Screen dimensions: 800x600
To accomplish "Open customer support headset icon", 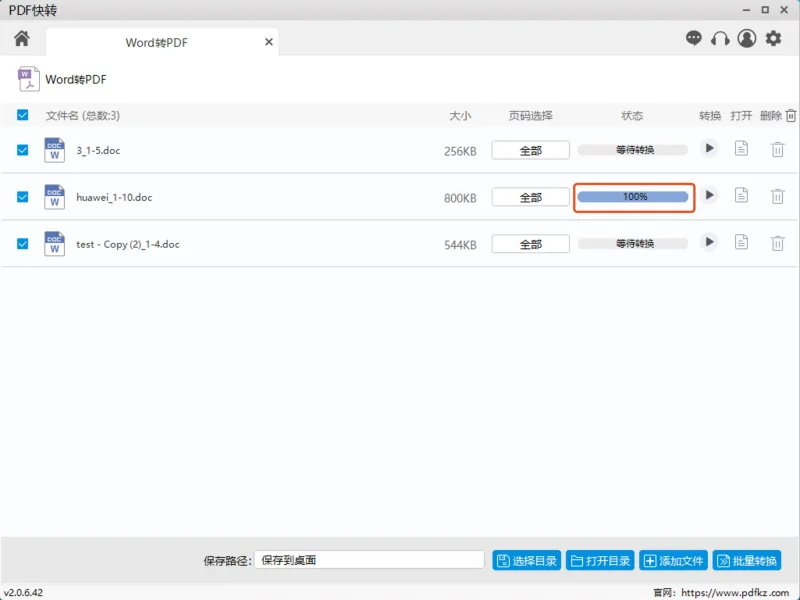I will pyautogui.click(x=720, y=39).
